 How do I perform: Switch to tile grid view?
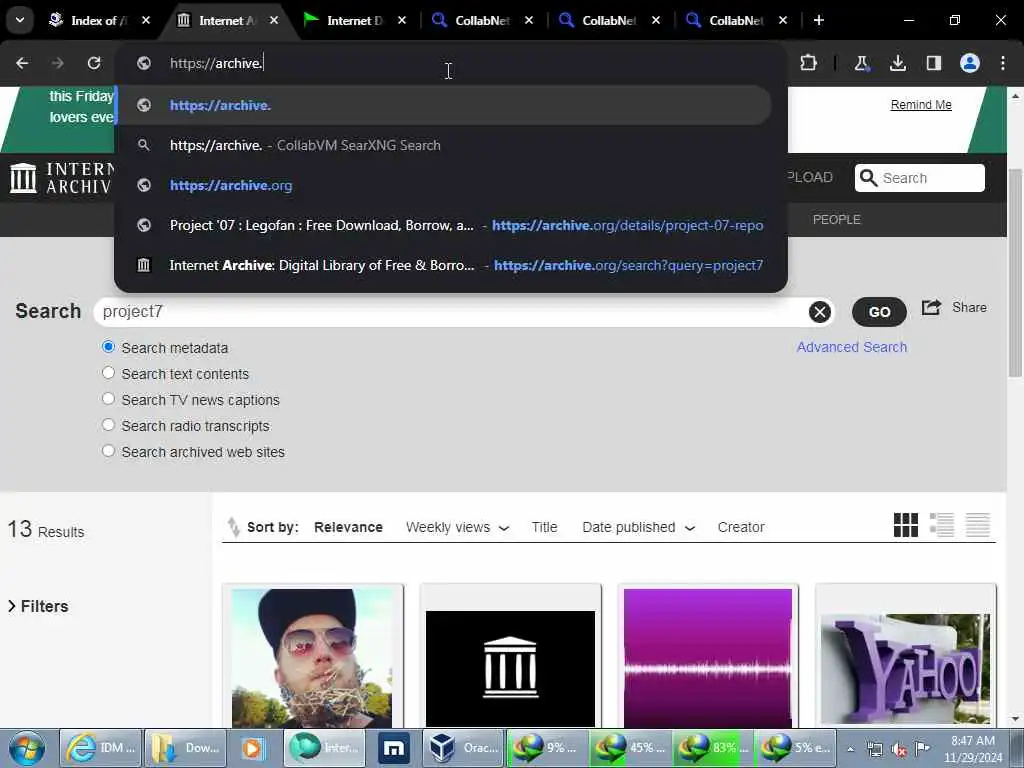click(906, 525)
